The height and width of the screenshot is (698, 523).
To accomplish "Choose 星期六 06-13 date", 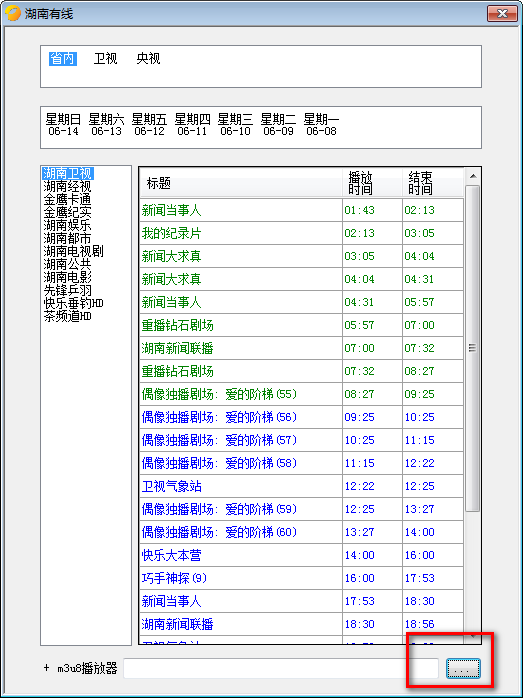I will (106, 125).
